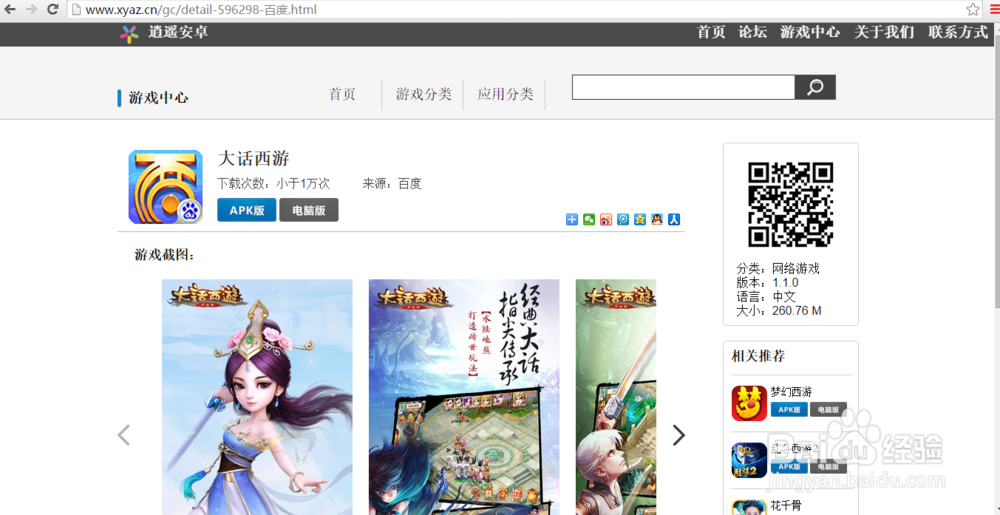The width and height of the screenshot is (1000, 515).
Task: Click the 逍遥安卓 site logo
Action: (x=164, y=33)
